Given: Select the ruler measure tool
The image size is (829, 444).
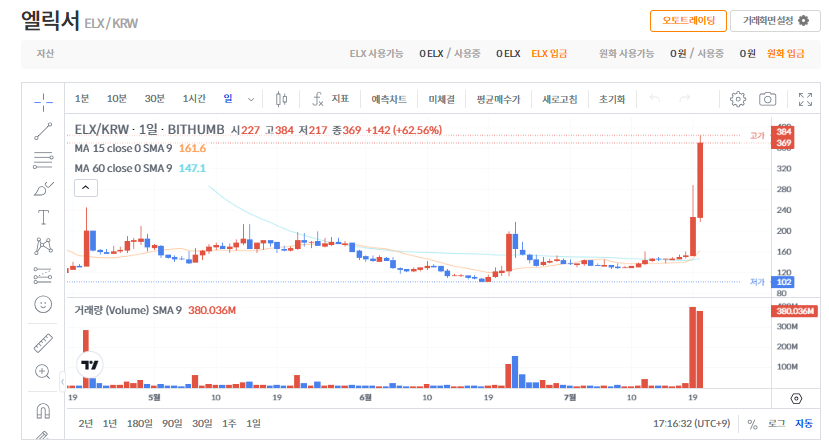Looking at the screenshot, I should pyautogui.click(x=43, y=343).
